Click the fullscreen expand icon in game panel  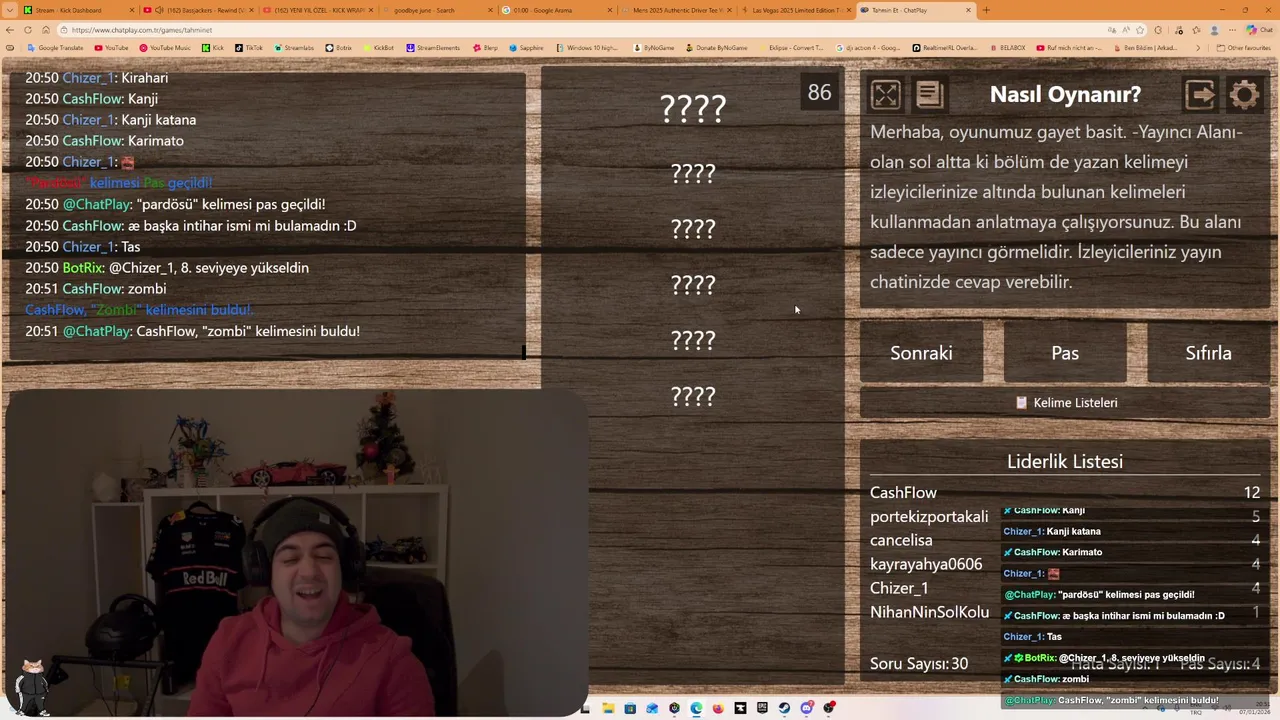885,95
